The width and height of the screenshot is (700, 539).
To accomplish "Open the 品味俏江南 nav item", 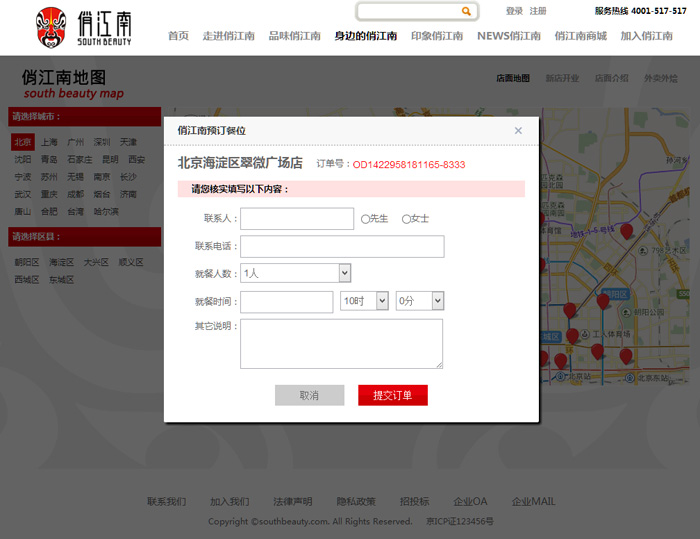I will [x=295, y=36].
